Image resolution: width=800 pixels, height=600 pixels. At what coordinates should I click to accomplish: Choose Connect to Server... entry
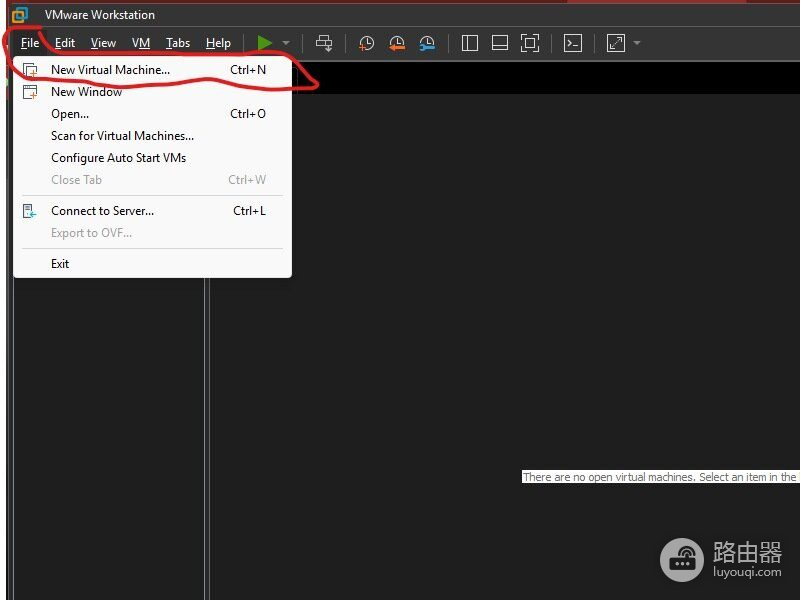[x=153, y=211]
